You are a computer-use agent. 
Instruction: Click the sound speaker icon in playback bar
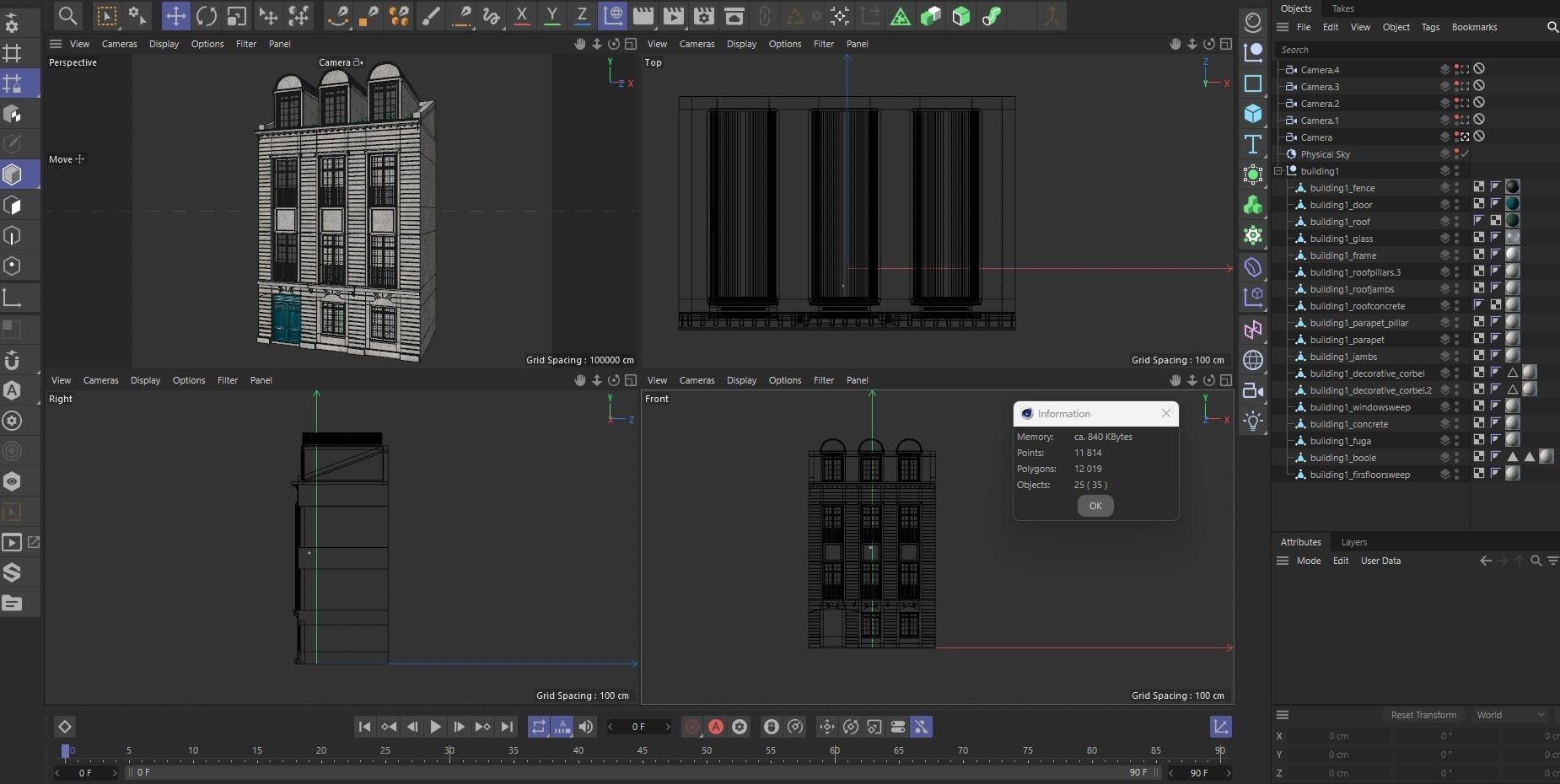click(586, 727)
